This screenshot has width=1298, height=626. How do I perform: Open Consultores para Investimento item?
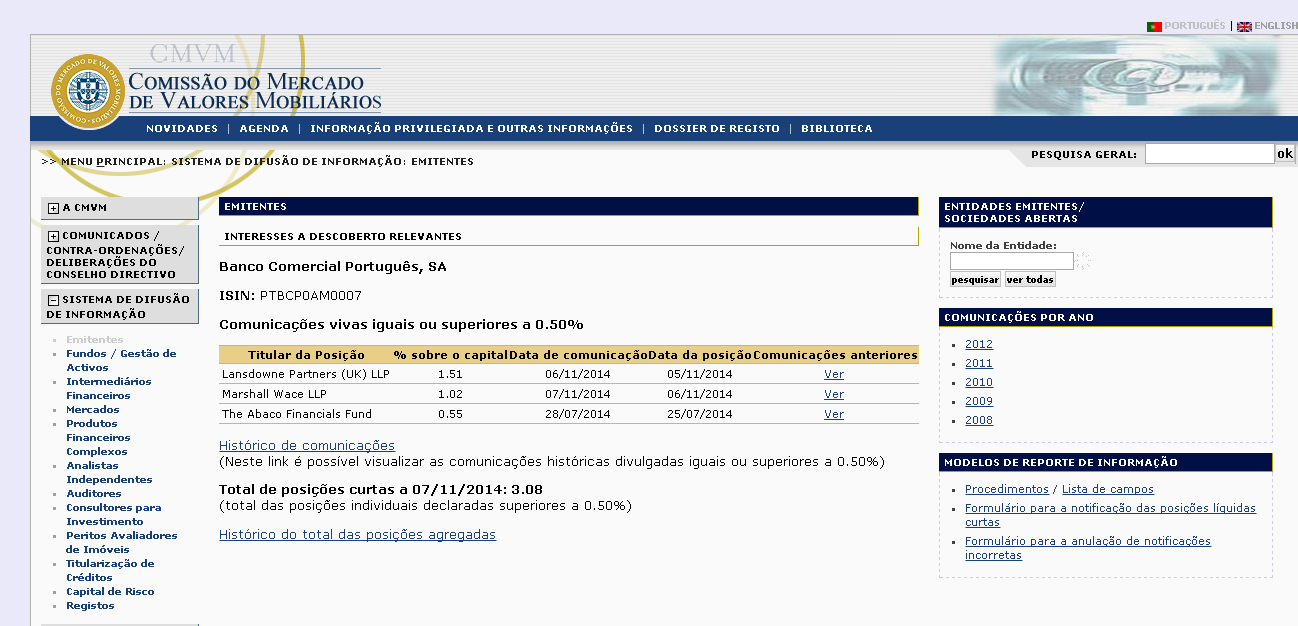(x=114, y=514)
